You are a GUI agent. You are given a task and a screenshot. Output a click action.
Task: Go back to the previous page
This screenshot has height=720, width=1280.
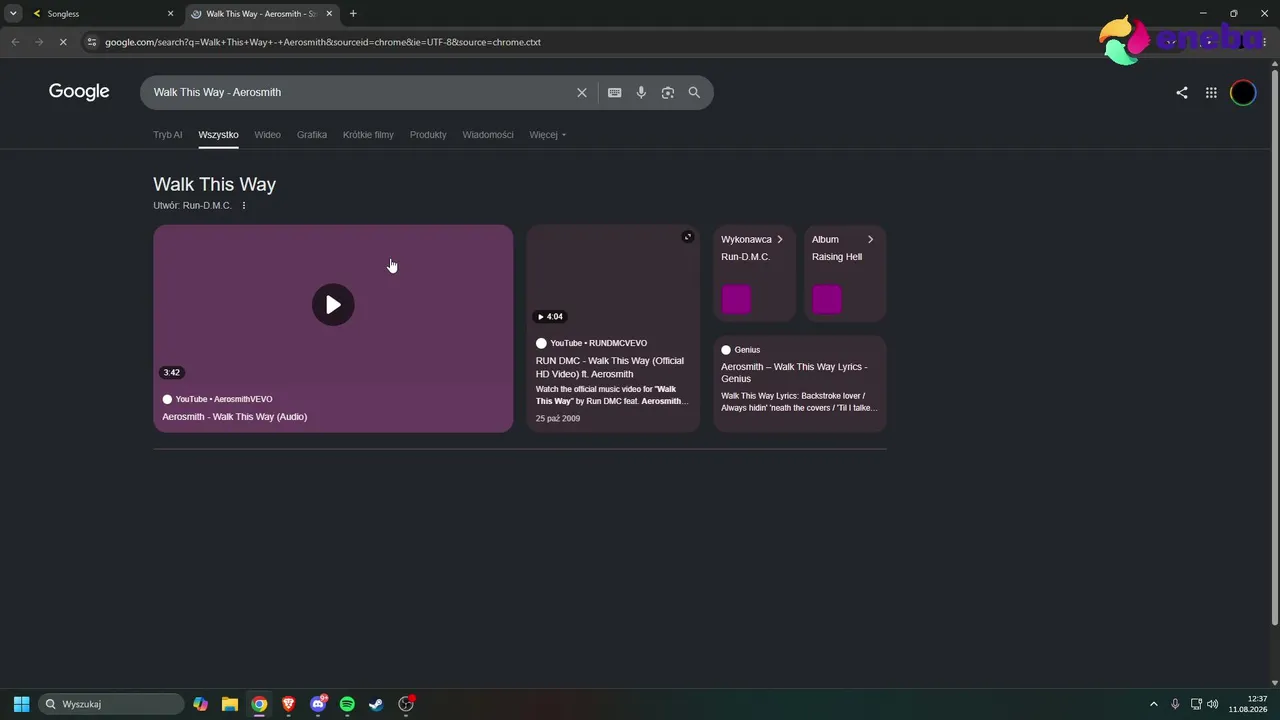pyautogui.click(x=15, y=42)
